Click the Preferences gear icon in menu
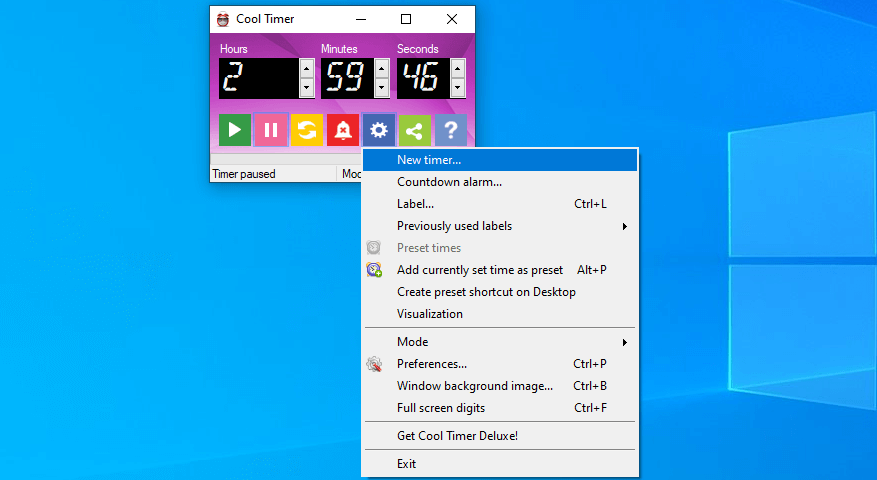877x480 pixels. click(x=374, y=364)
